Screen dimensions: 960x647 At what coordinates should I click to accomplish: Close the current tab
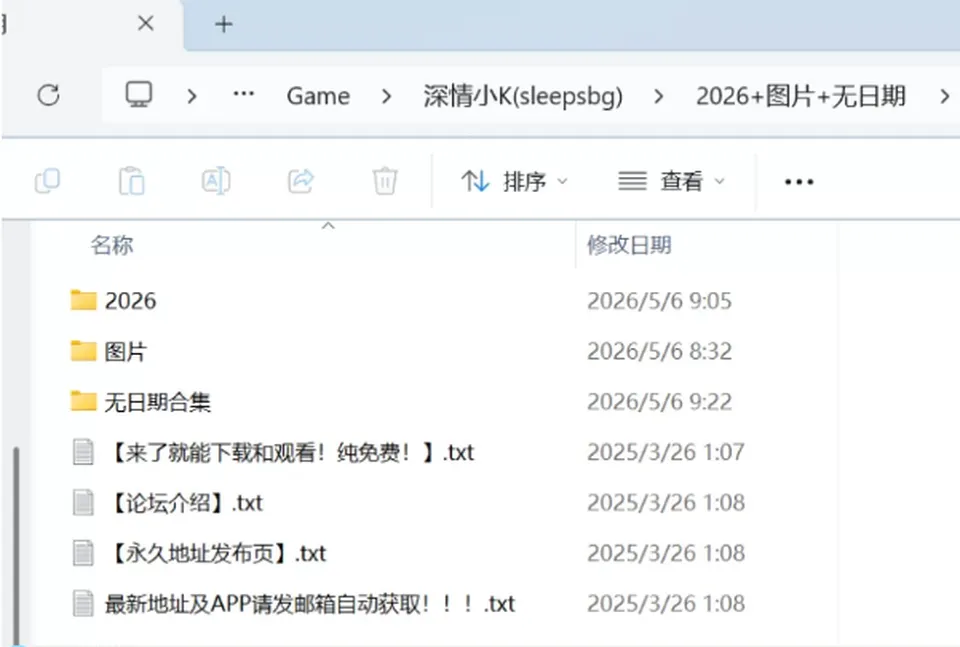(146, 24)
